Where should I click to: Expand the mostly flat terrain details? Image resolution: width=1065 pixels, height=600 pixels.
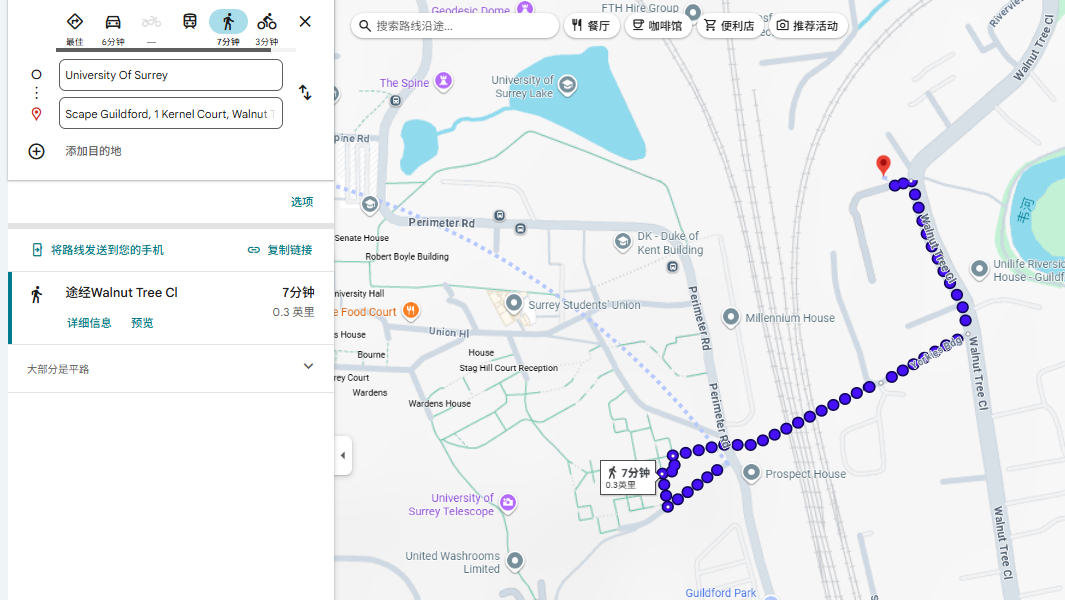pos(308,367)
